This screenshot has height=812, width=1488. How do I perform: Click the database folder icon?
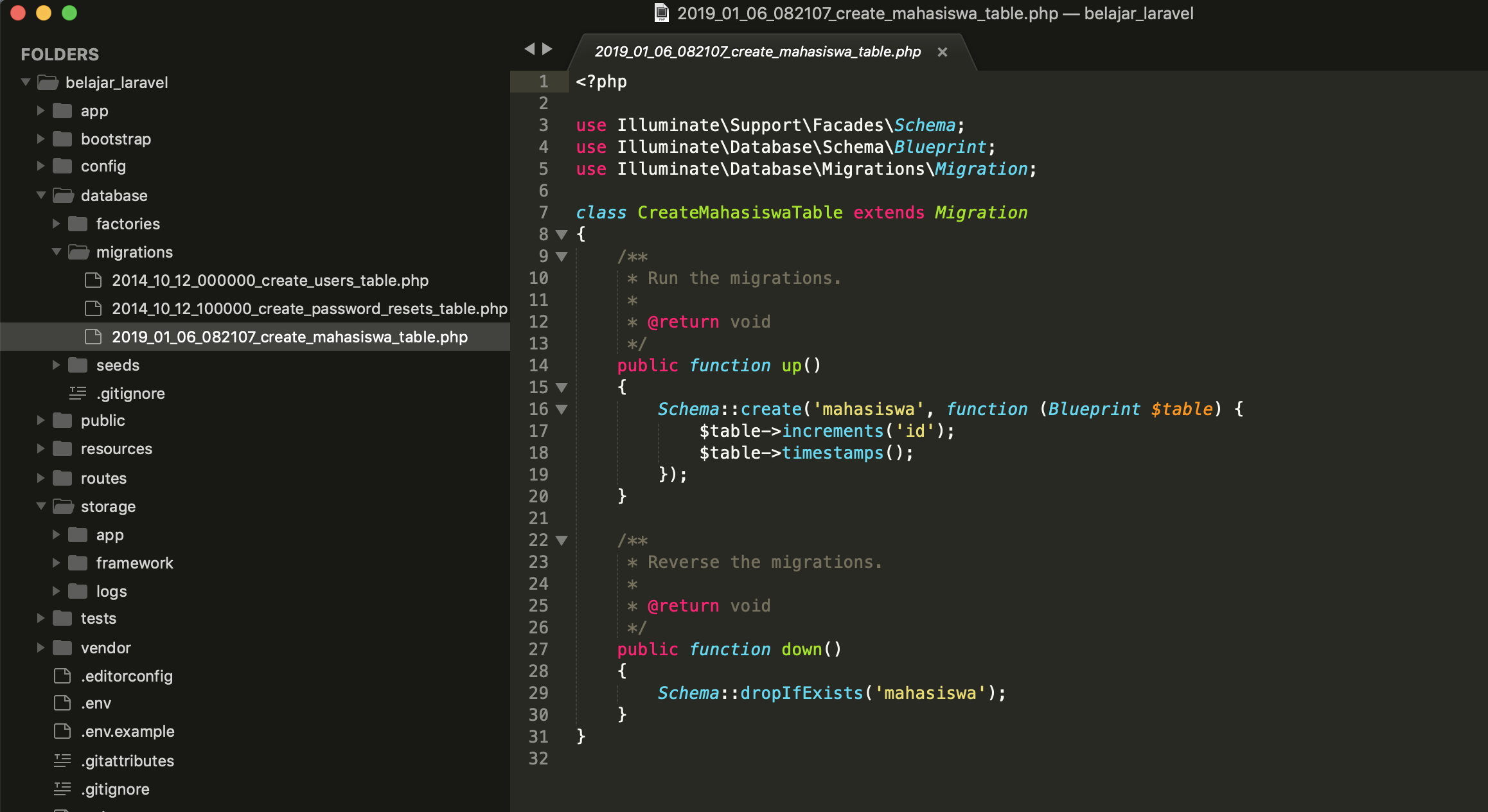click(x=63, y=195)
